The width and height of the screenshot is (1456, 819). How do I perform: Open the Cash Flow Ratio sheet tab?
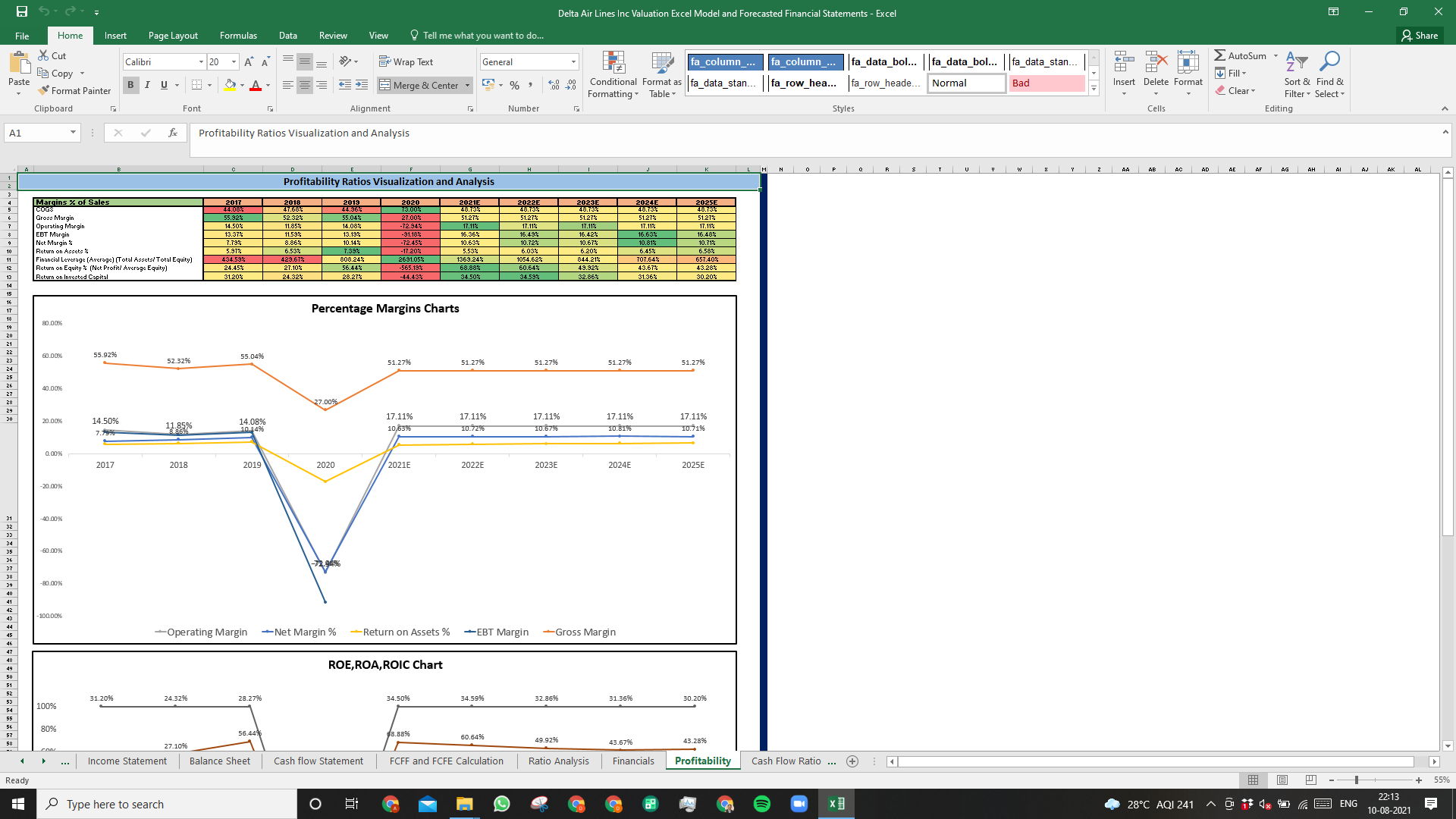tap(786, 761)
